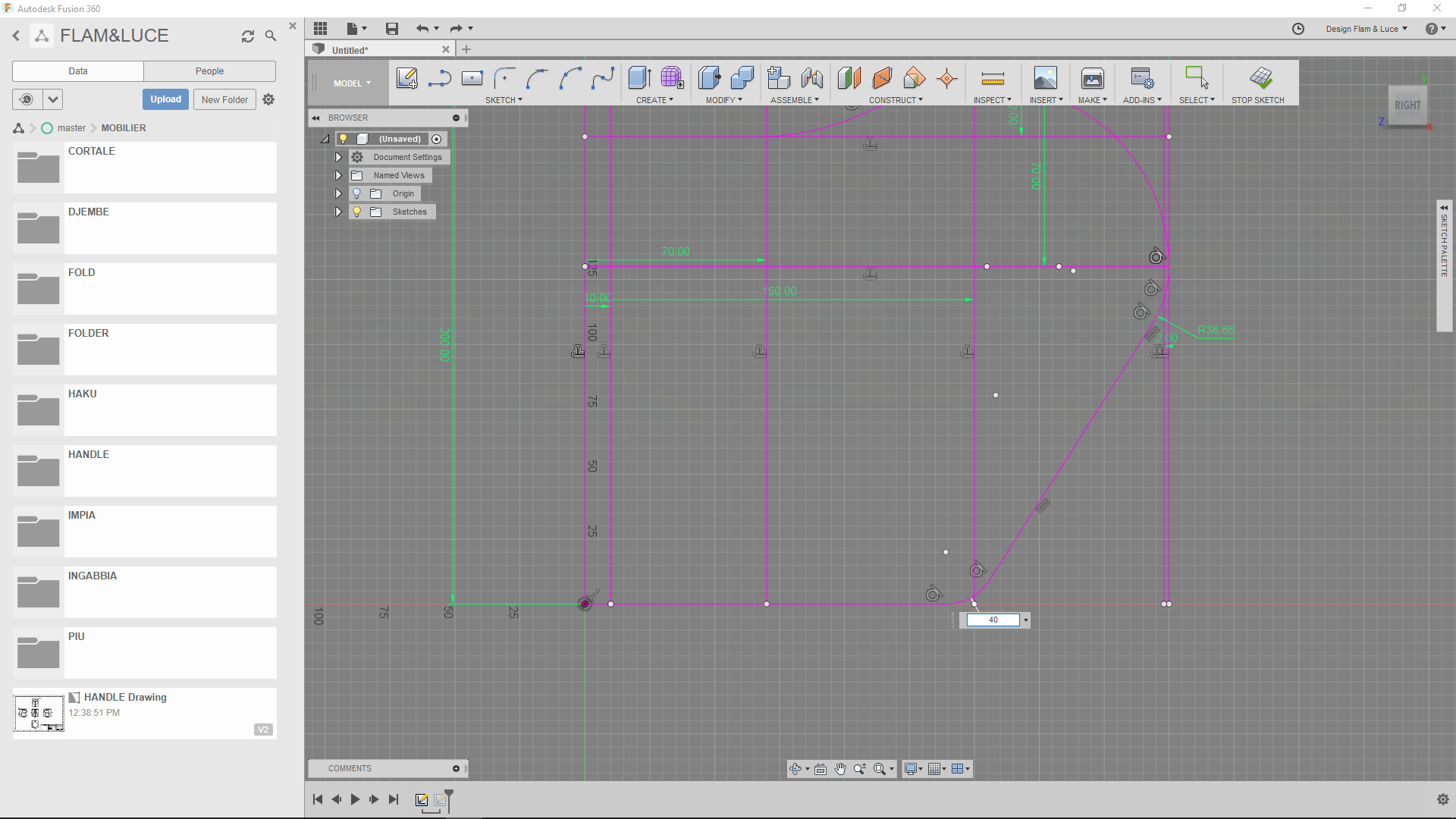Open the Create Form tool
1456x819 pixels.
click(x=672, y=78)
